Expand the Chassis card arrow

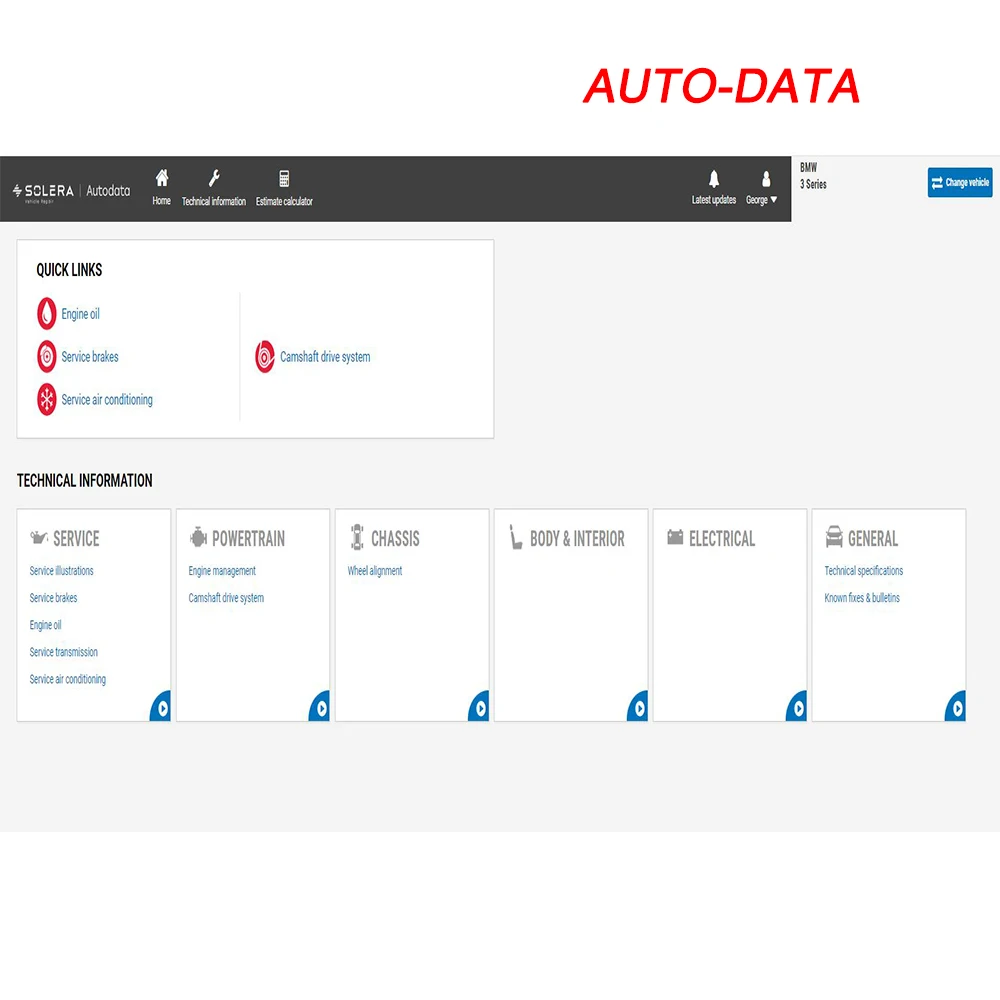479,707
